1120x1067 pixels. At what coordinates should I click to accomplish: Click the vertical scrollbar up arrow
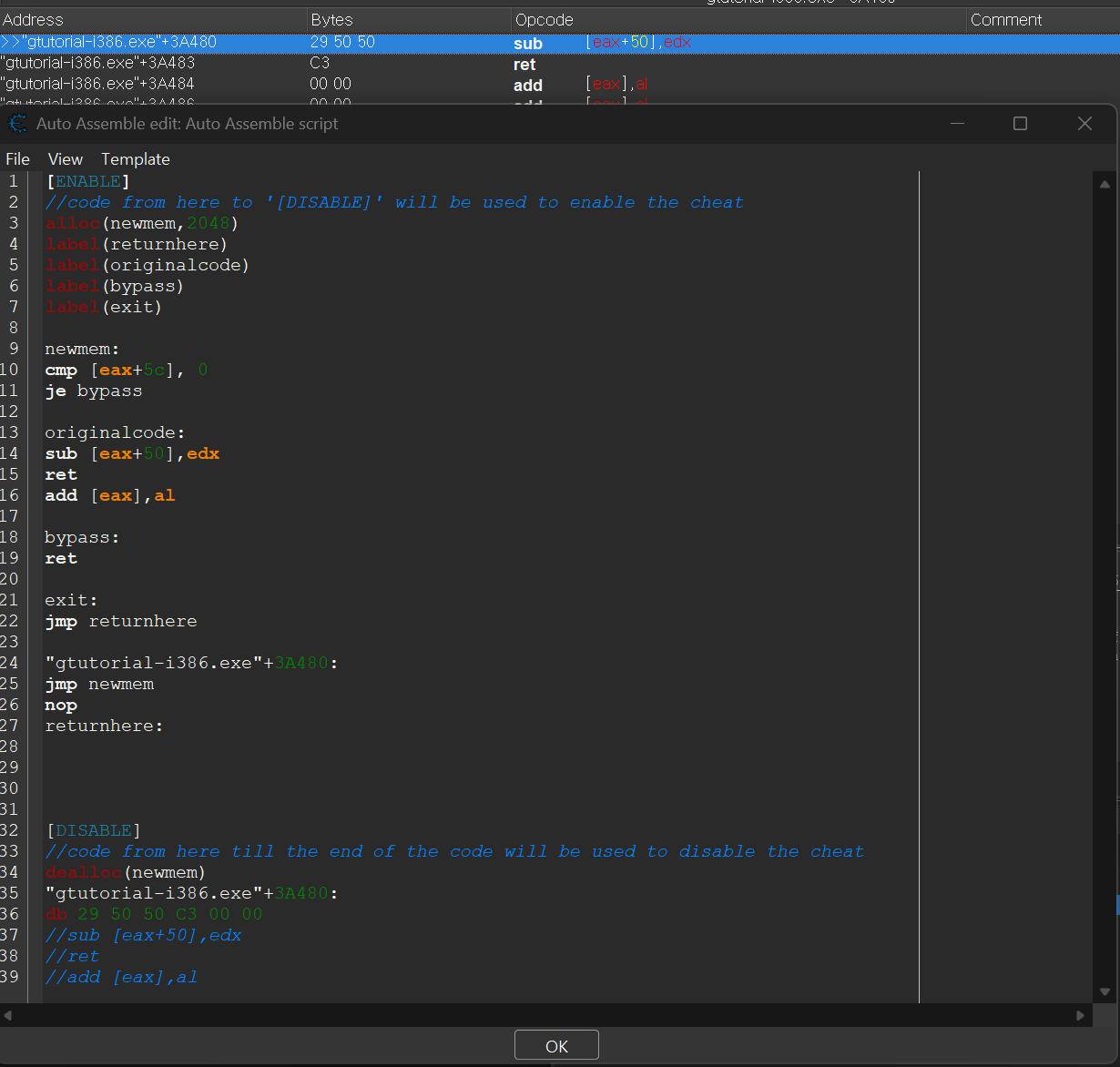(1105, 183)
